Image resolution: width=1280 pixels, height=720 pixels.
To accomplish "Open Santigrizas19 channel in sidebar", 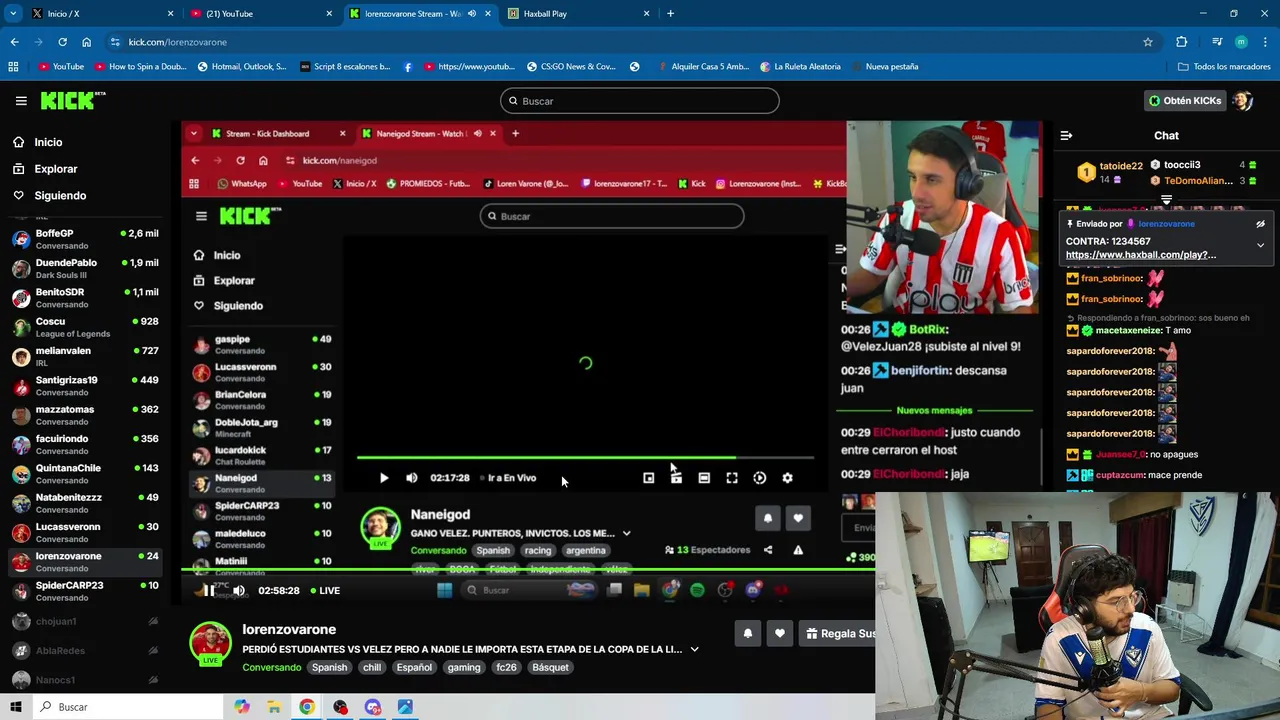I will coord(85,385).
